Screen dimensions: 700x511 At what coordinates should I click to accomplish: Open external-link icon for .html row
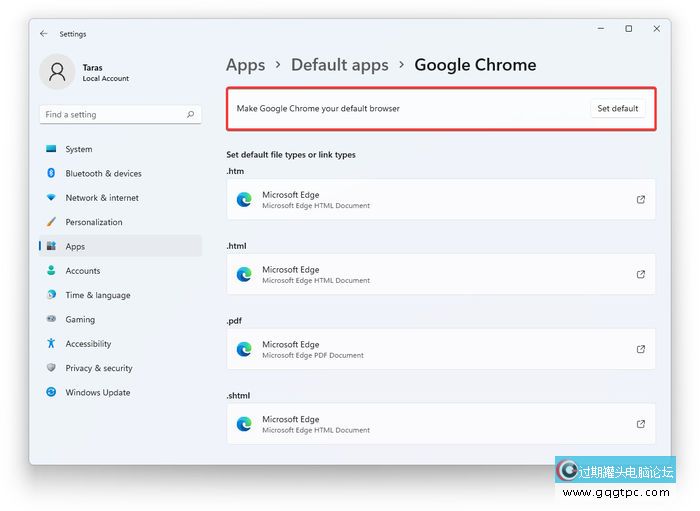pyautogui.click(x=641, y=274)
